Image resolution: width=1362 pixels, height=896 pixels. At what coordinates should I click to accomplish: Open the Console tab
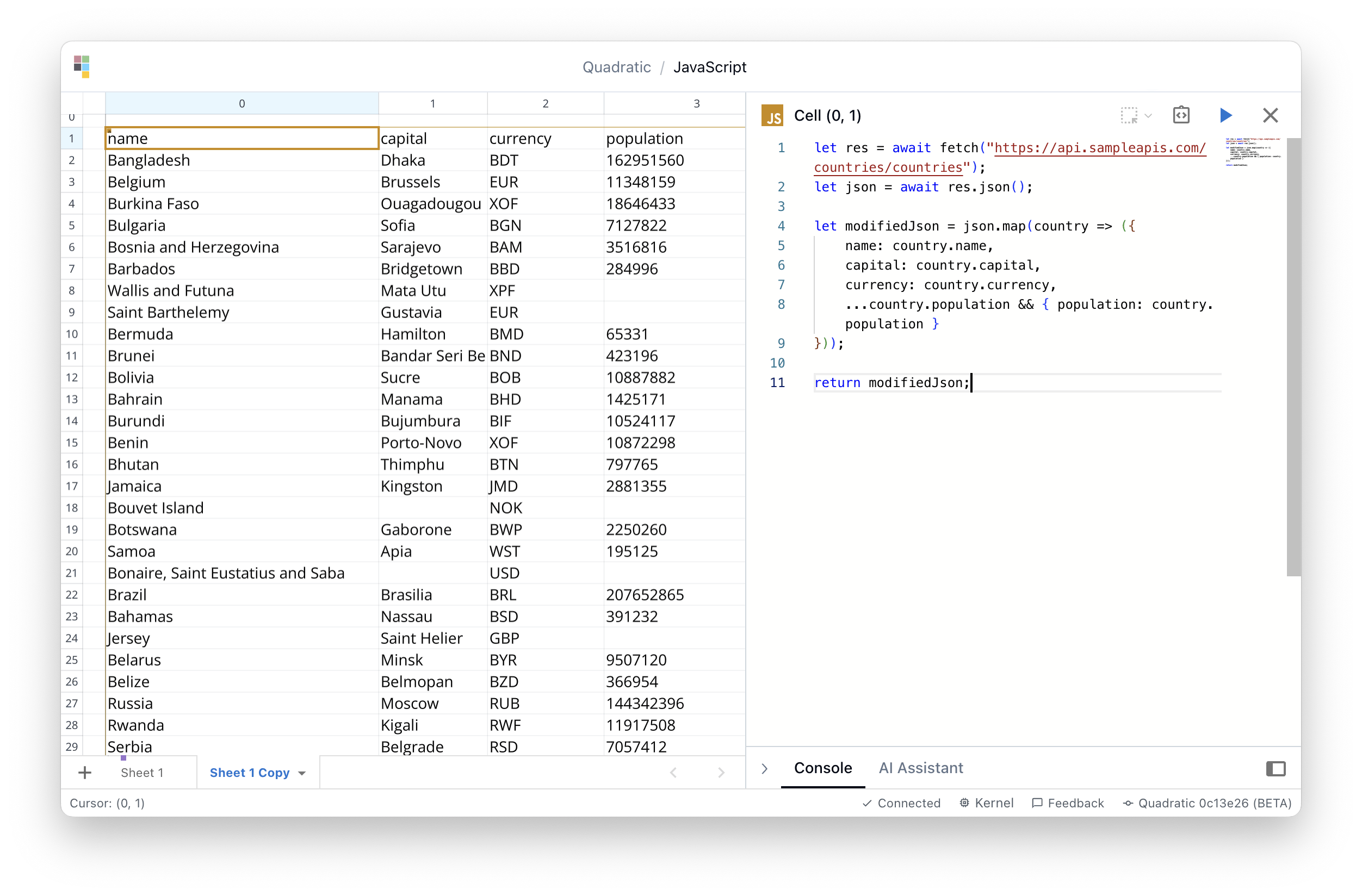[822, 768]
